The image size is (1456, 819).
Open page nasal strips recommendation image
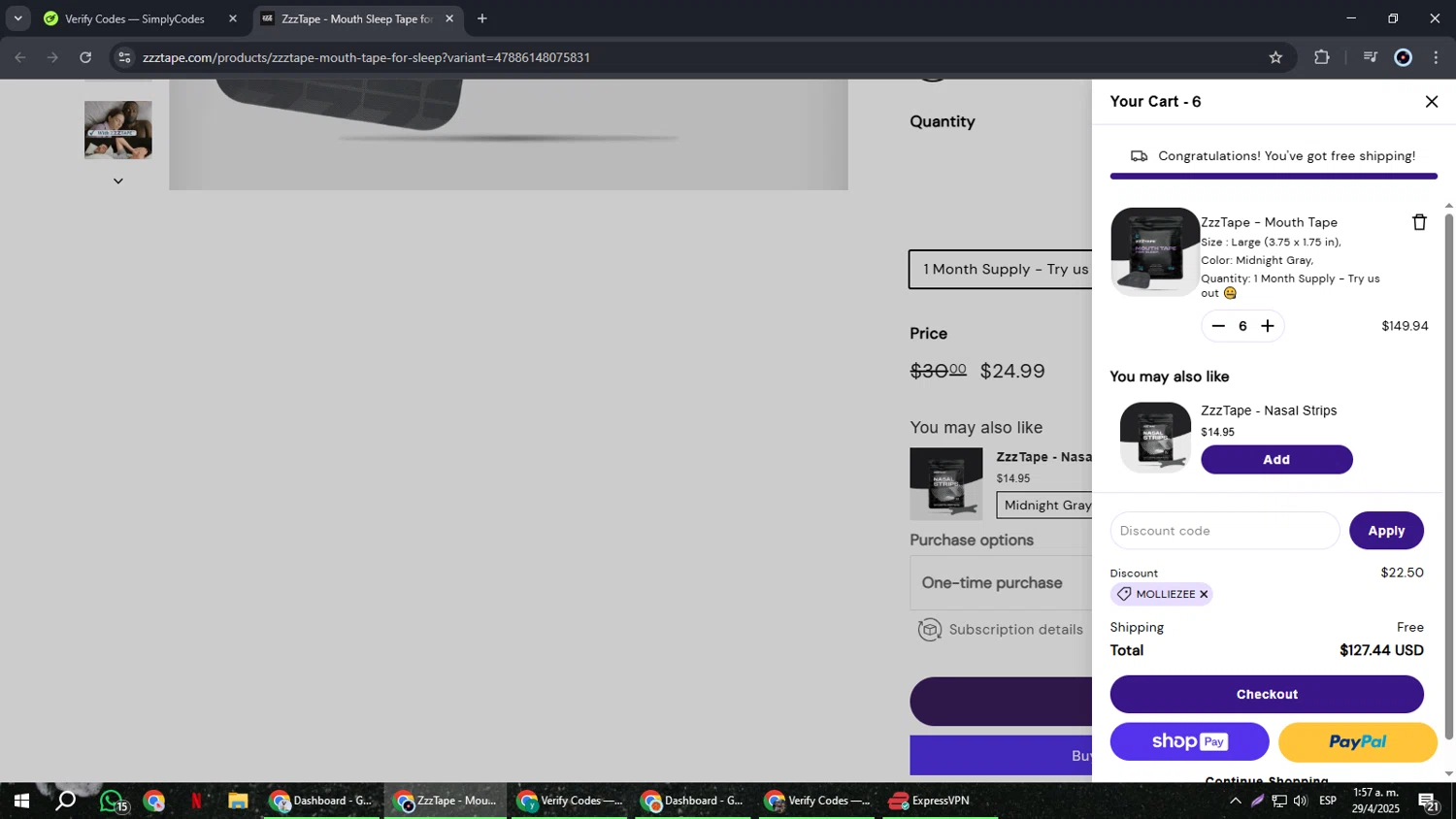pyautogui.click(x=946, y=484)
